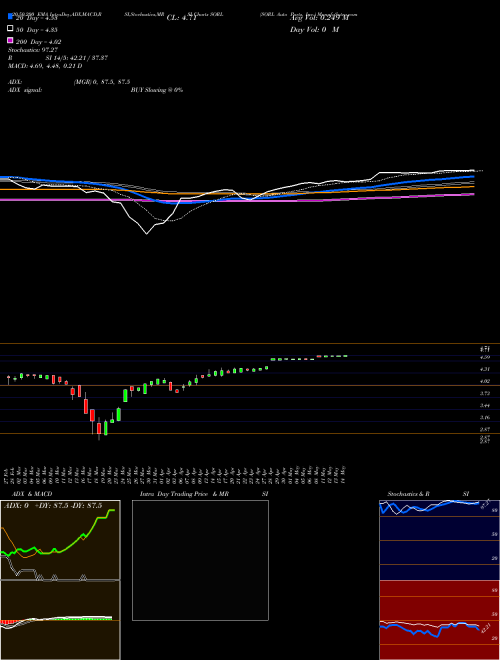Click the 'ADX signal:' label
Image resolution: width=500 pixels, height=660 pixels.
(25, 90)
